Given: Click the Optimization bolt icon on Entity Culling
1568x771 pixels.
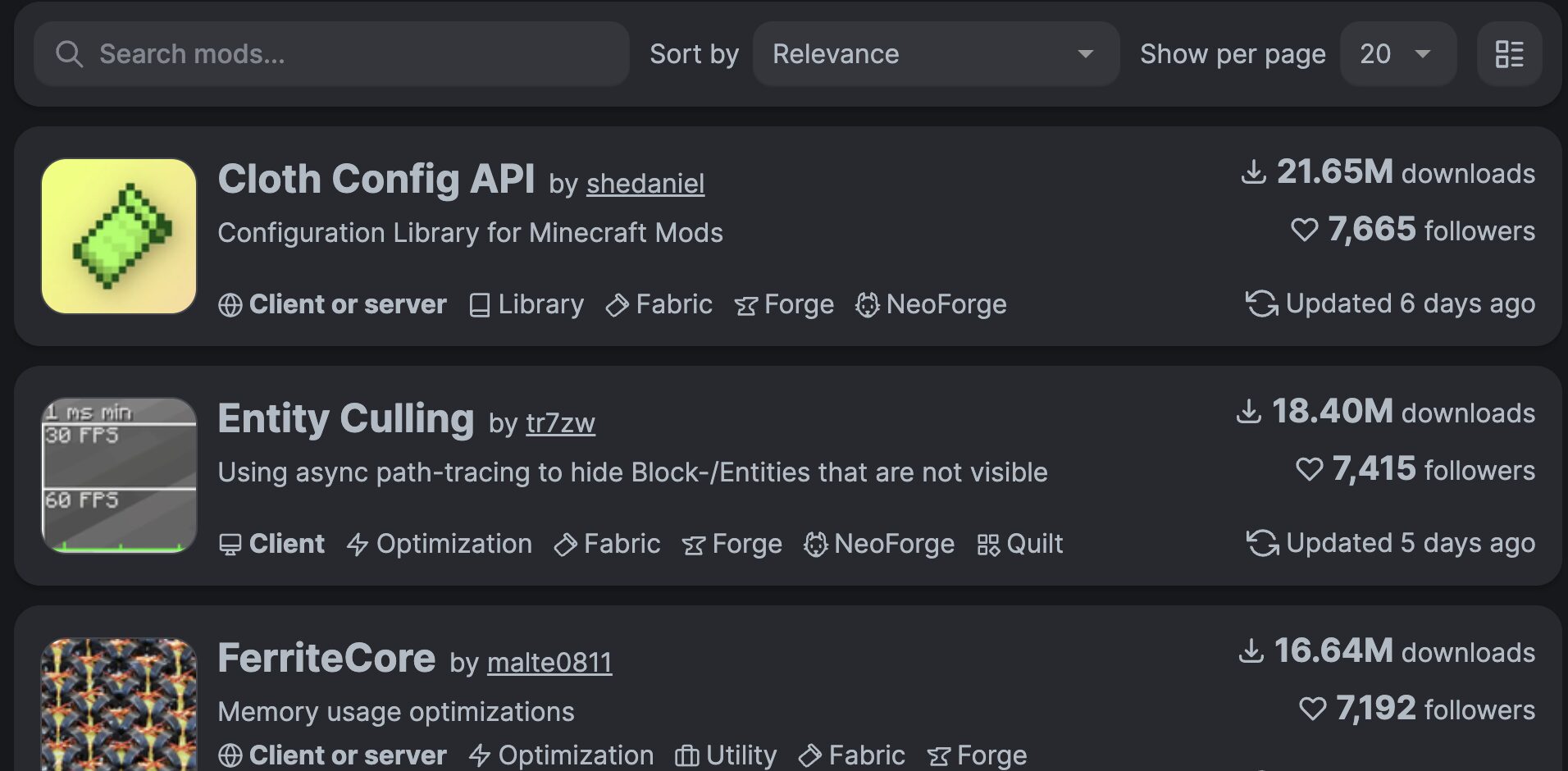Looking at the screenshot, I should pos(358,545).
